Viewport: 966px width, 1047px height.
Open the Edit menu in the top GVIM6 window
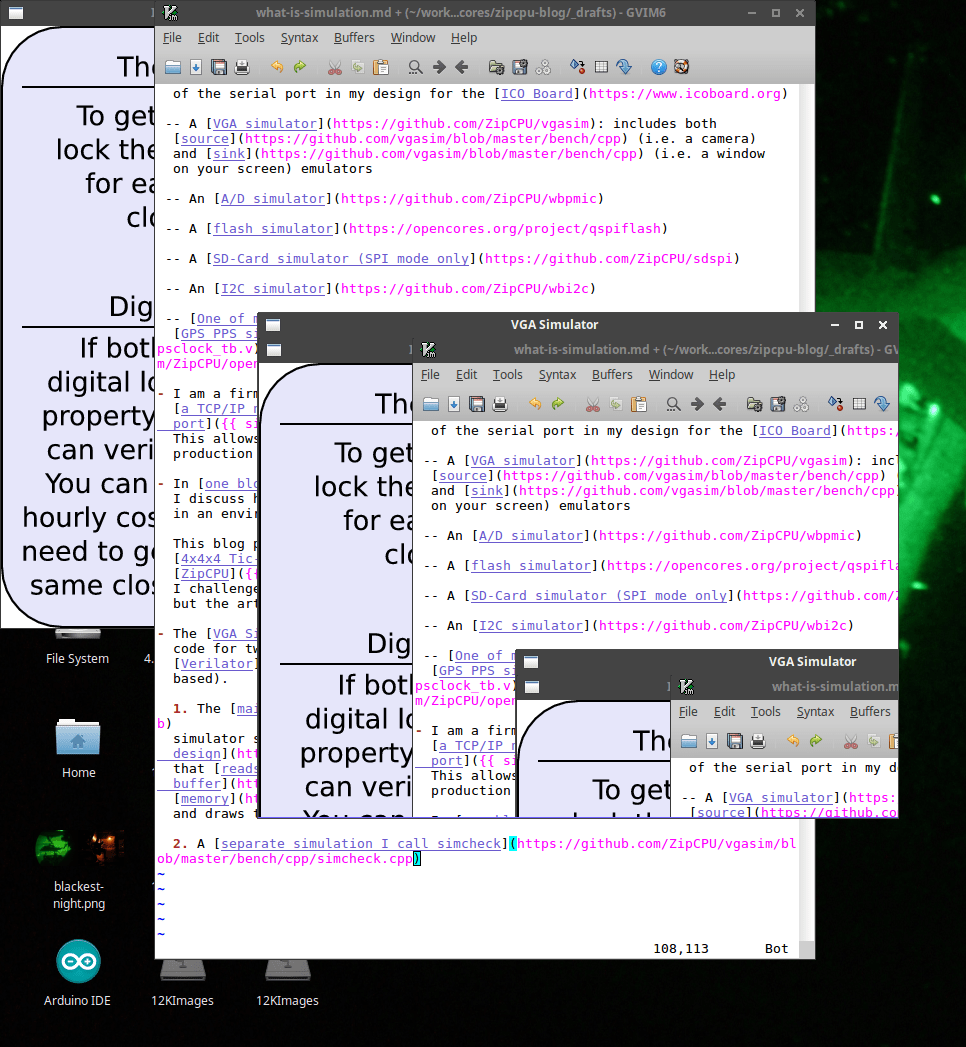(x=208, y=38)
